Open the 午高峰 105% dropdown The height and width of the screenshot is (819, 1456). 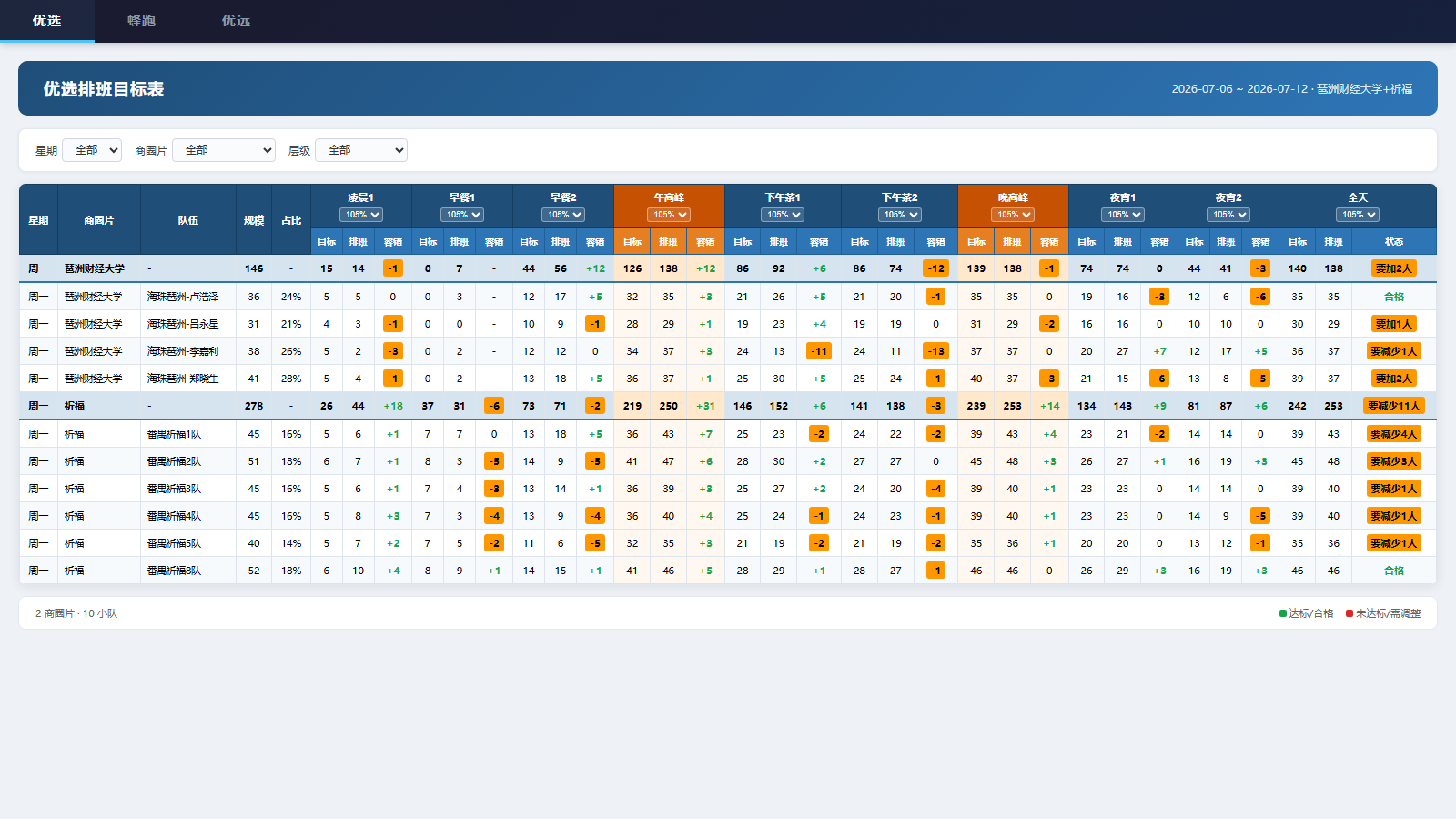point(669,215)
